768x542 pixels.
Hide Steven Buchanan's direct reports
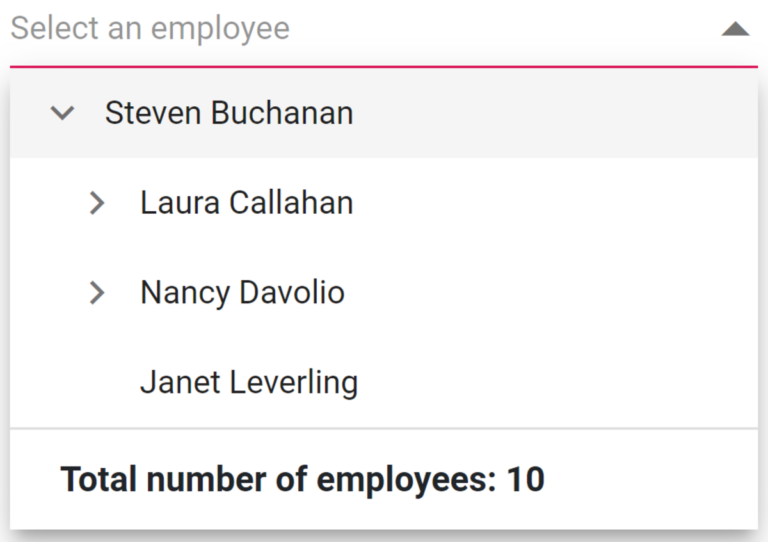coord(62,113)
